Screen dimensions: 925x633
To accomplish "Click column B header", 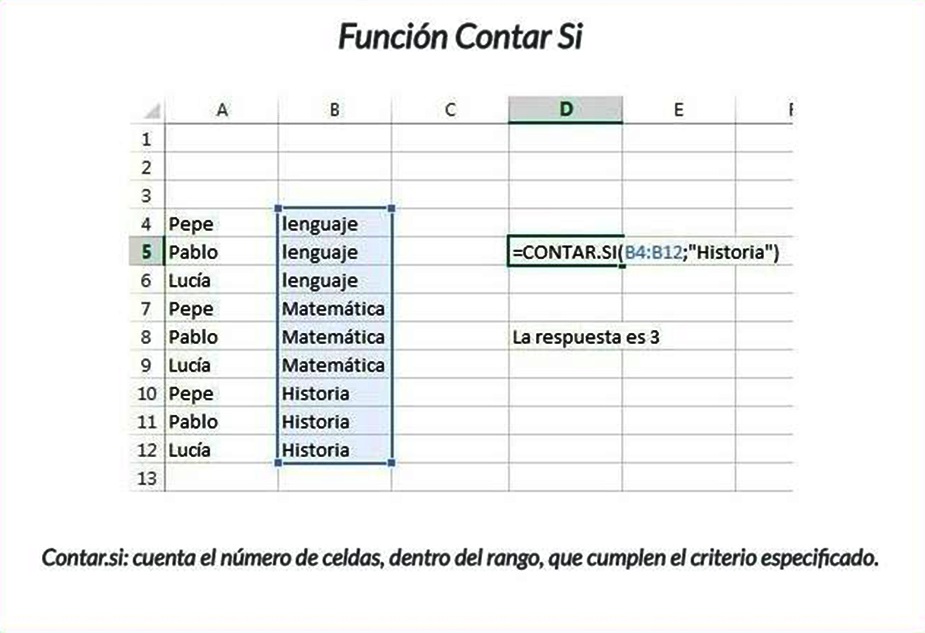I will pos(334,111).
